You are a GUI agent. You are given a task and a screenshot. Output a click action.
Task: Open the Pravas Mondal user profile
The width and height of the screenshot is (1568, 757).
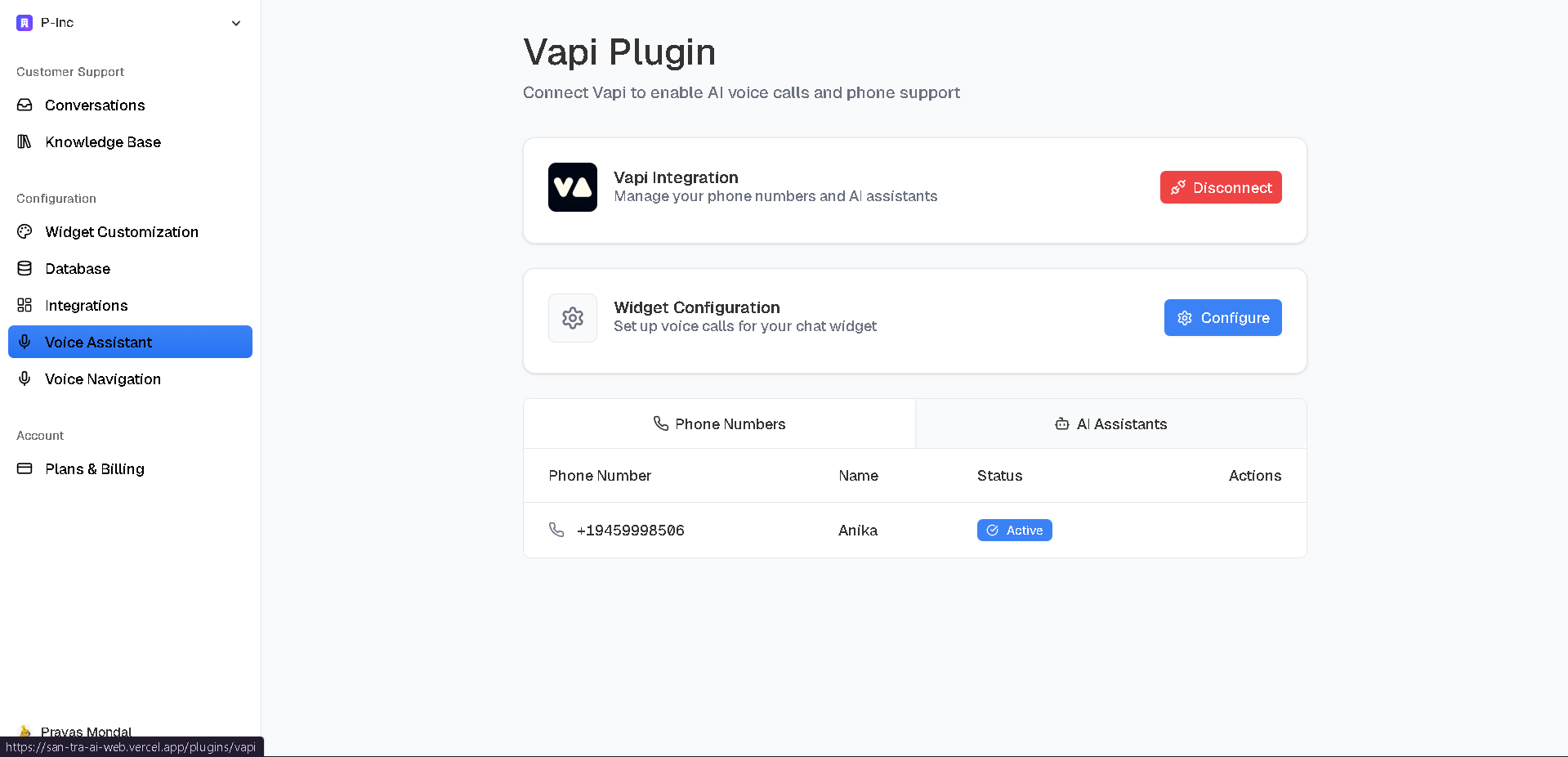tap(86, 730)
